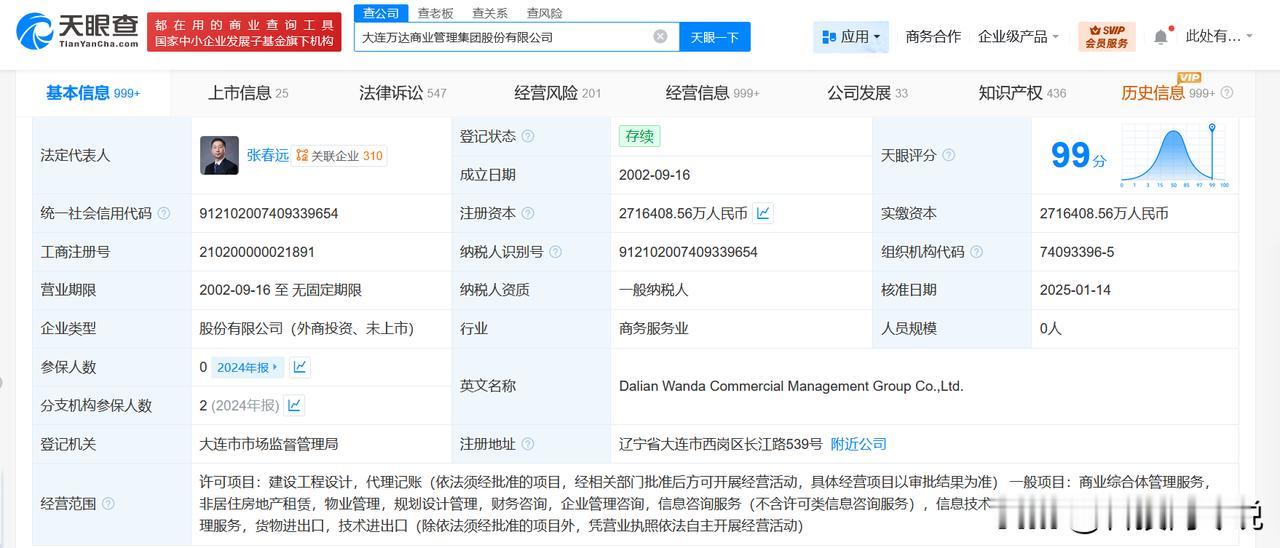Click the 纳税人资质 value 一般纳税人

[x=654, y=290]
